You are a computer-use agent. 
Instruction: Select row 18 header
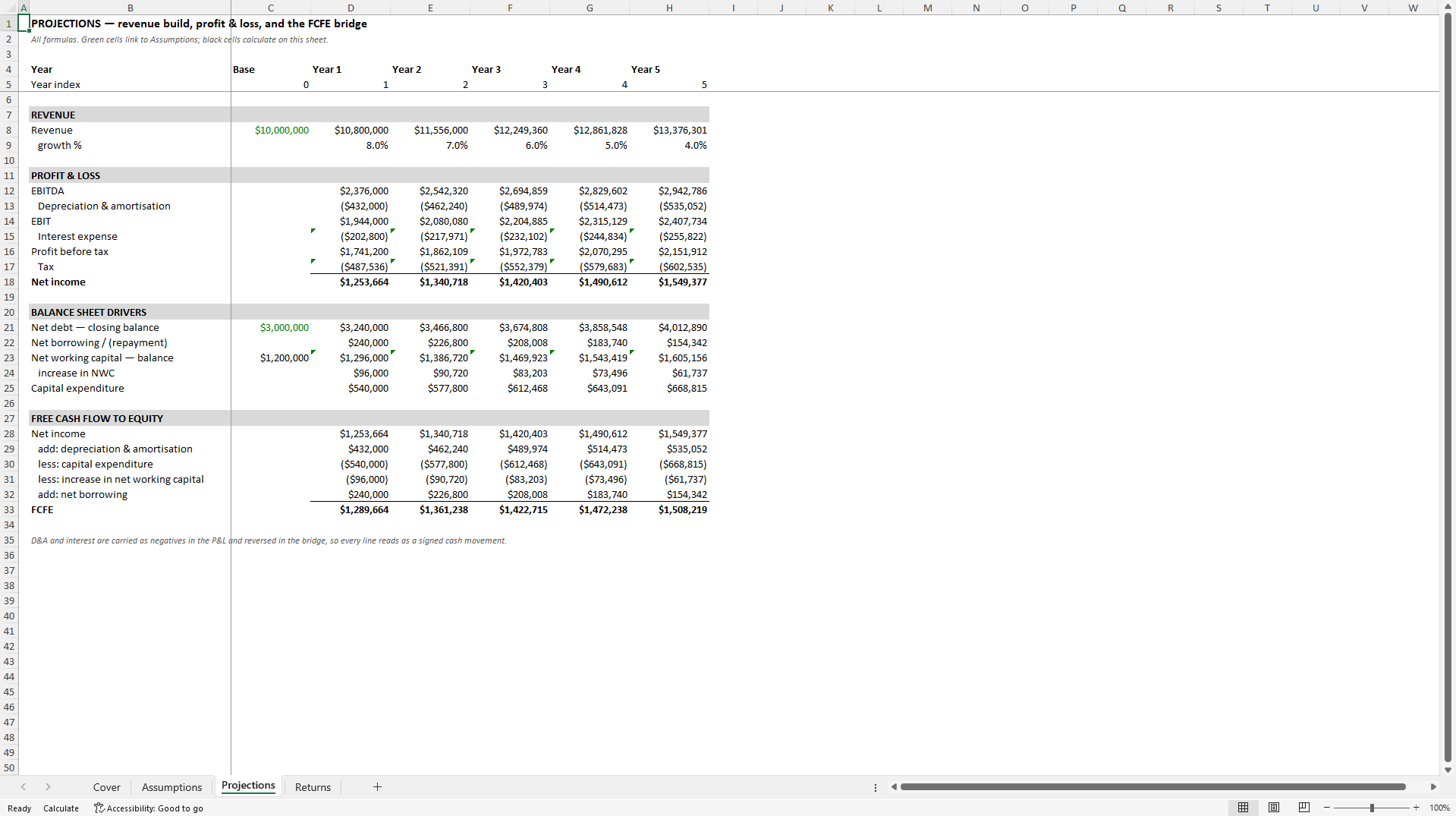[x=9, y=282]
